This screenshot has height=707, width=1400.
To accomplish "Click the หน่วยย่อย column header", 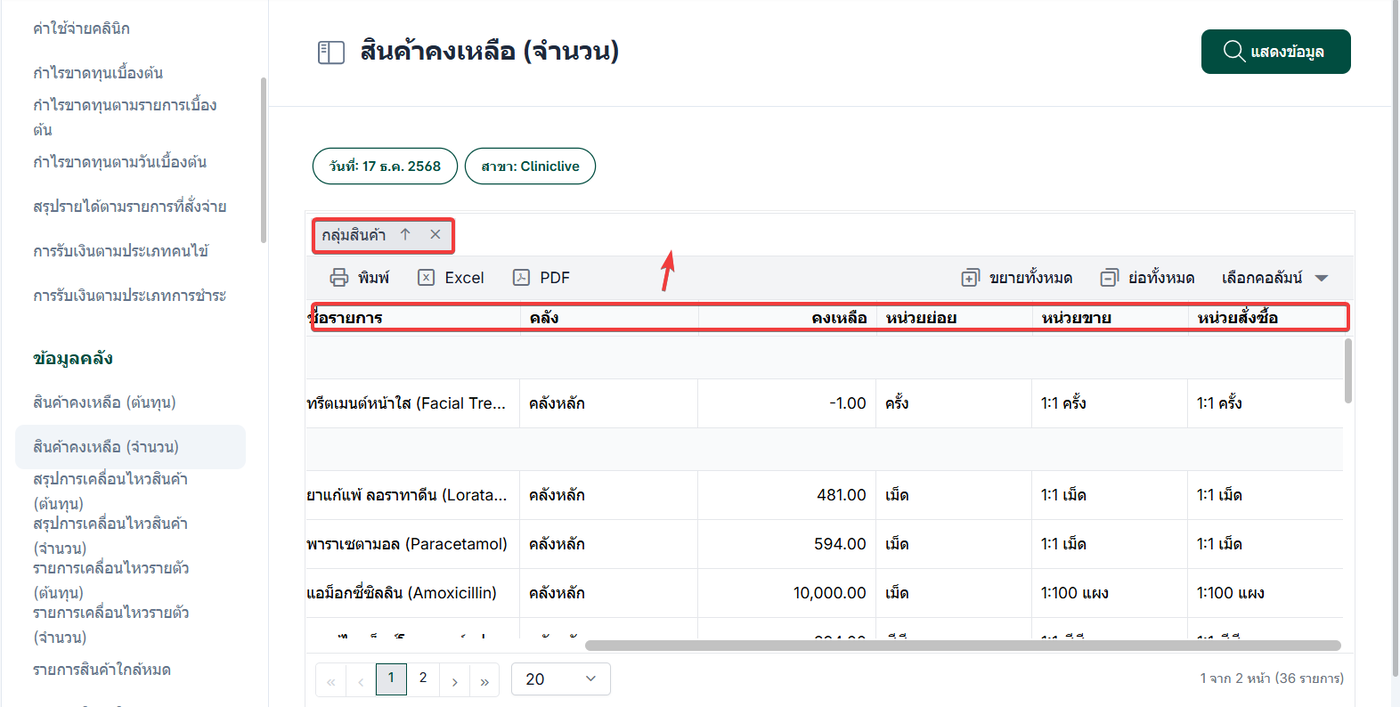I will click(954, 318).
